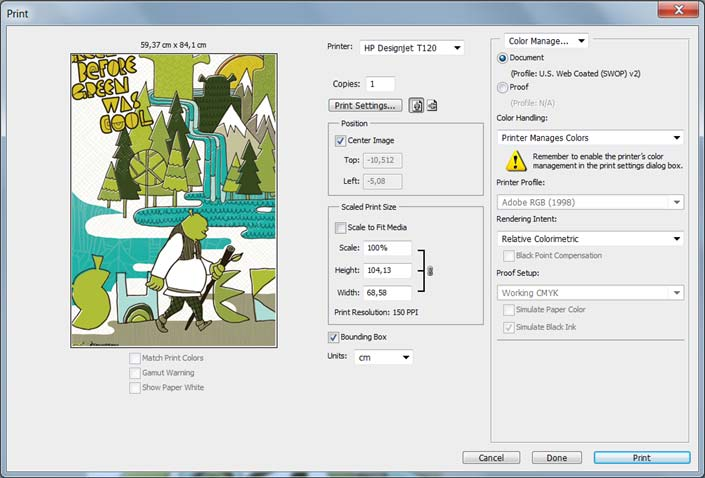Select the Document radio button
The image size is (705, 478).
point(502,58)
